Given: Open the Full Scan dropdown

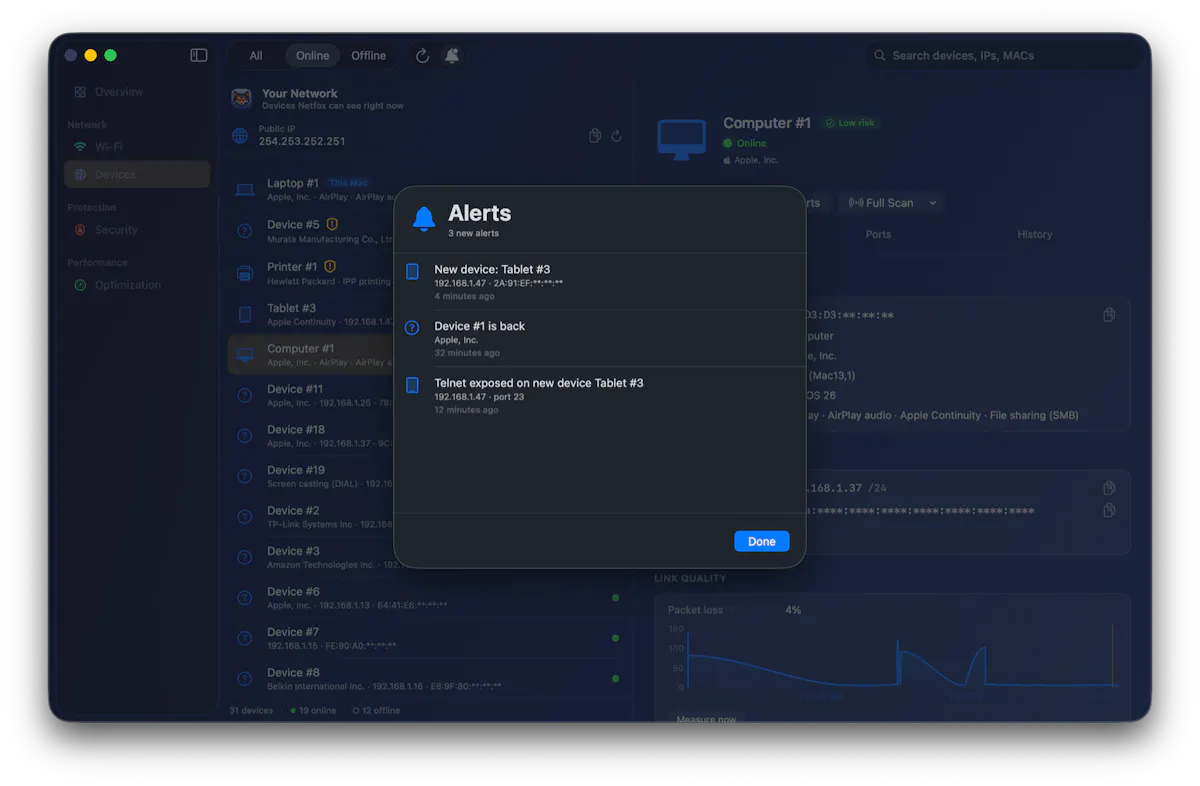Looking at the screenshot, I should point(894,203).
